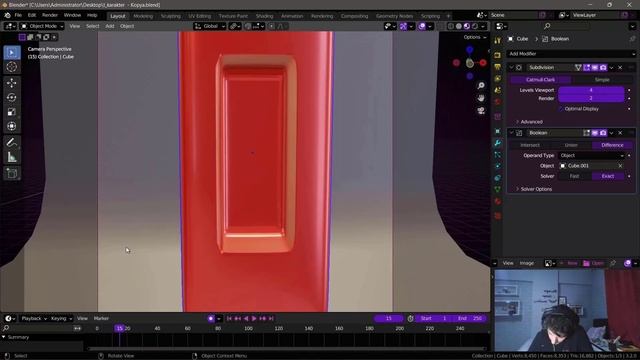Set Boolean solver to Fast

click(574, 176)
